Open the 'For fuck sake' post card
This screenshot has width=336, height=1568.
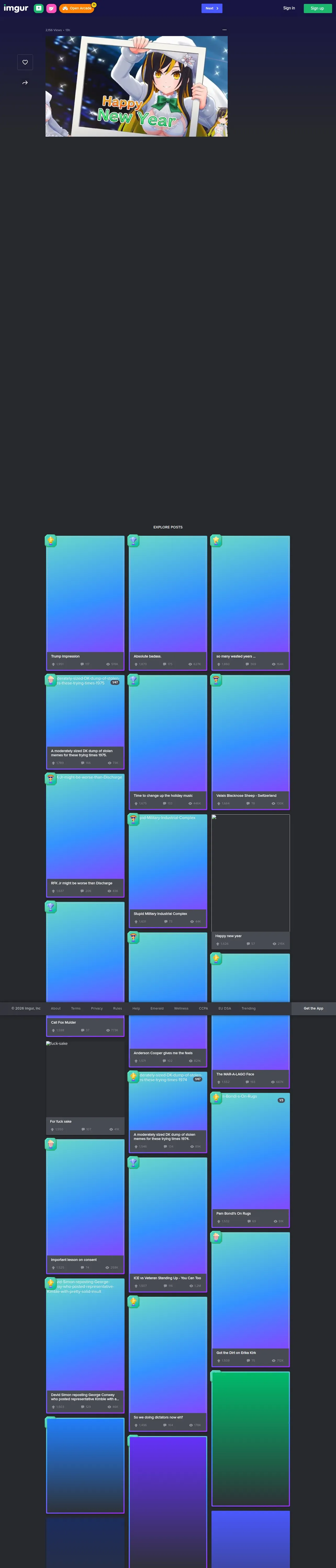(85, 1088)
